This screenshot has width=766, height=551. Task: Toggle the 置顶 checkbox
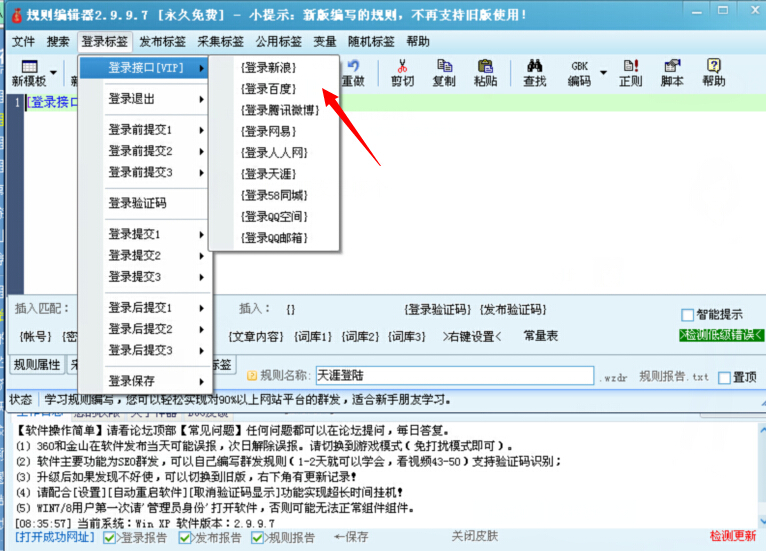pyautogui.click(x=724, y=377)
